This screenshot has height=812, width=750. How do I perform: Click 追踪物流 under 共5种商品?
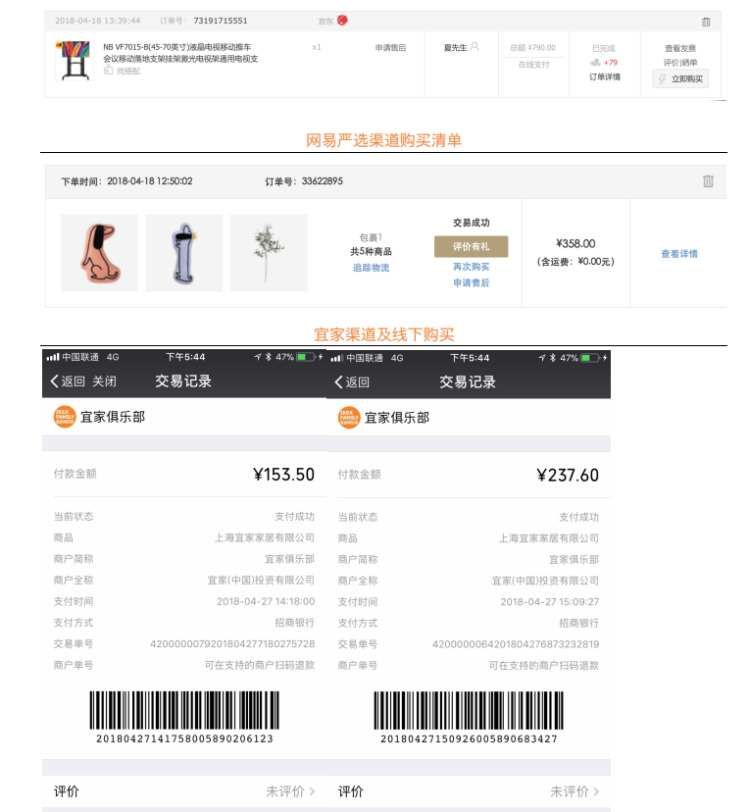point(371,268)
